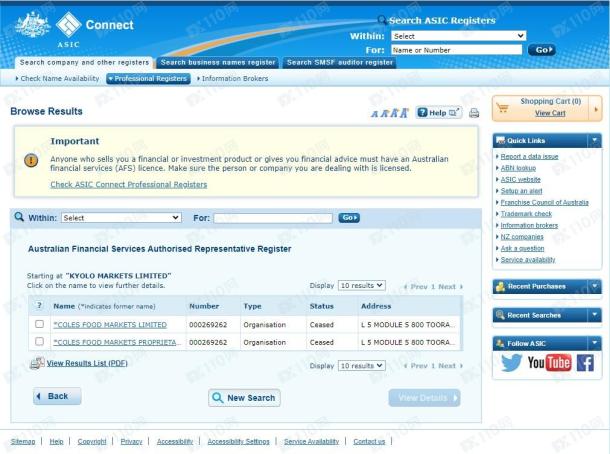The image size is (610, 454).
Task: Open *COLES FOOD MARKETS LIMITED link
Action: 110,325
